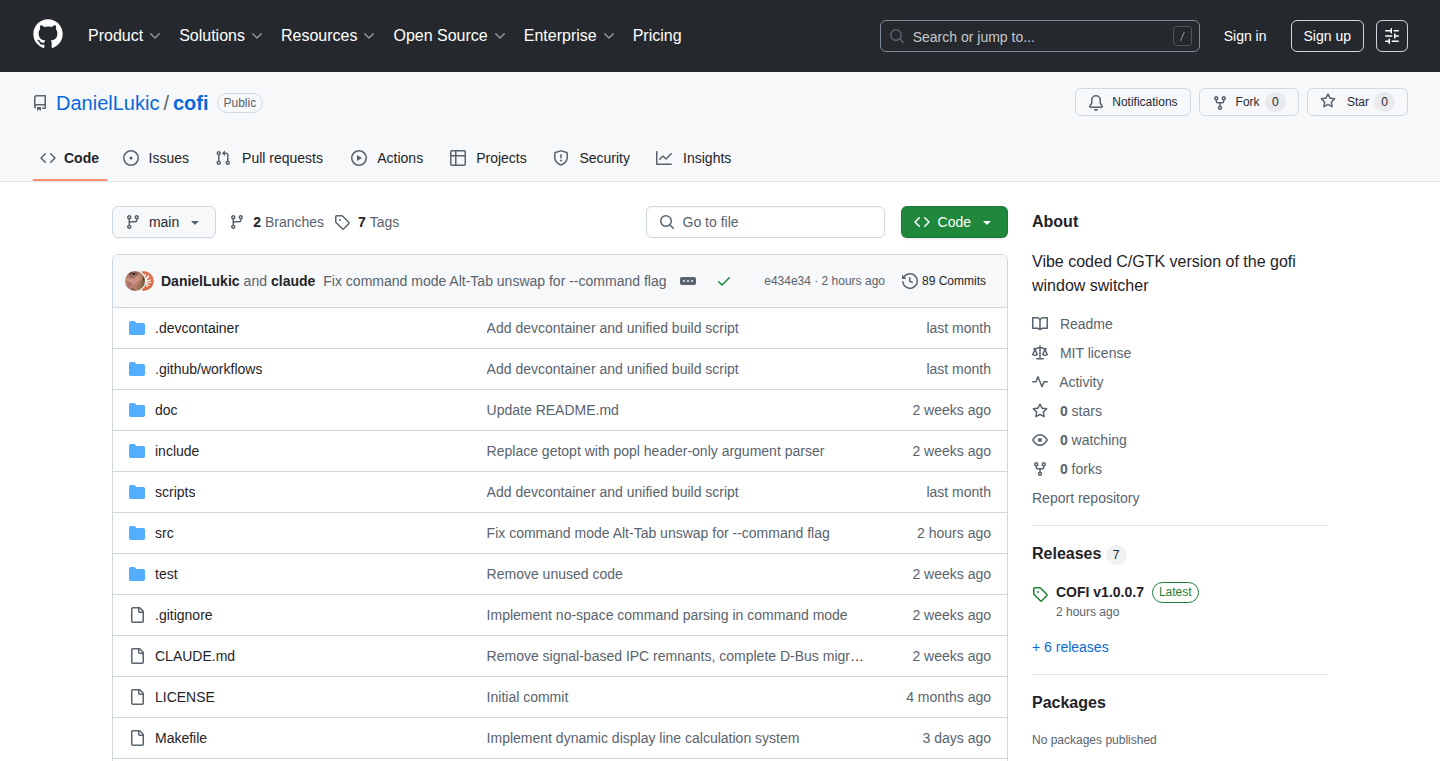Open the Security tab
The height and width of the screenshot is (761, 1440).
592,158
